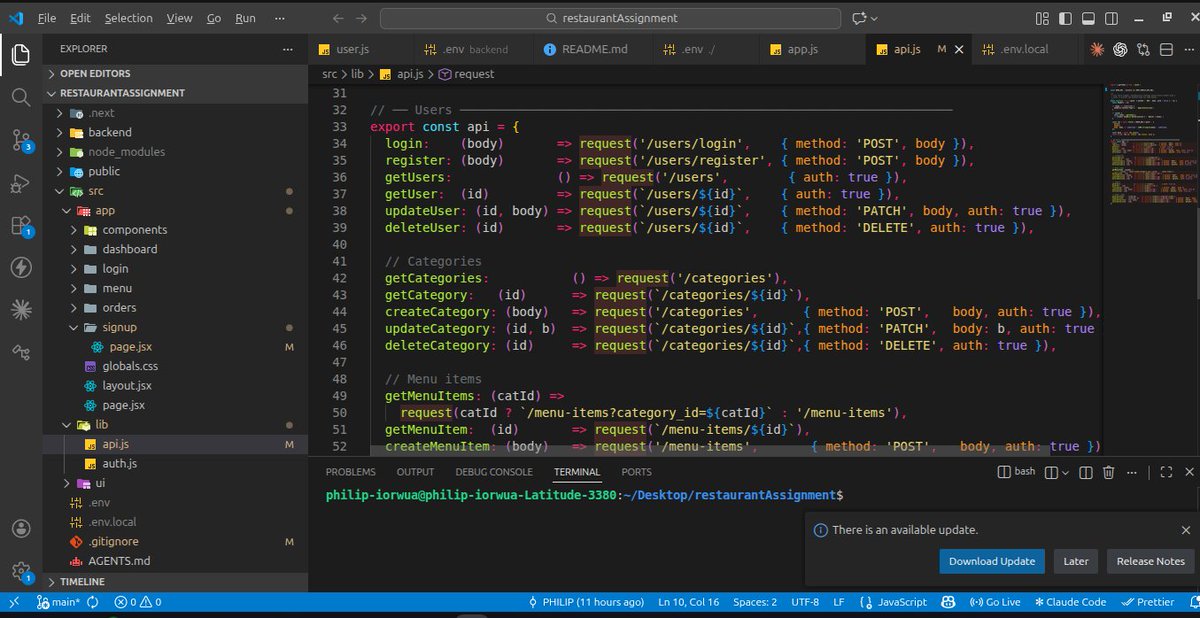Open the Search view in activity bar
The width and height of the screenshot is (1200, 618).
click(21, 97)
